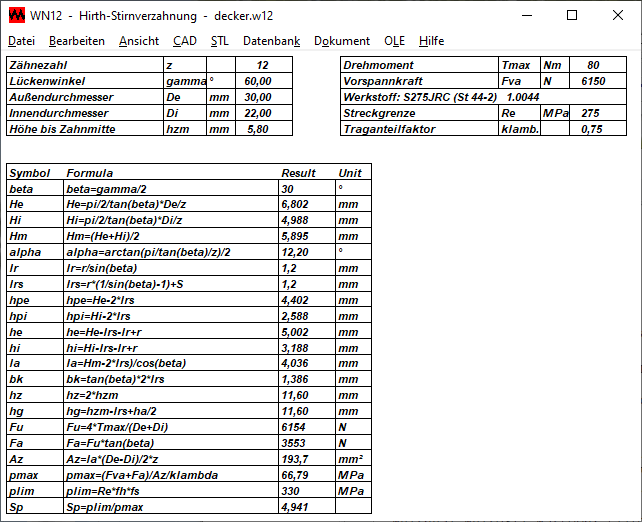Screen dimensions: 642x522
Task: Open the Ansicht menu
Action: click(139, 41)
